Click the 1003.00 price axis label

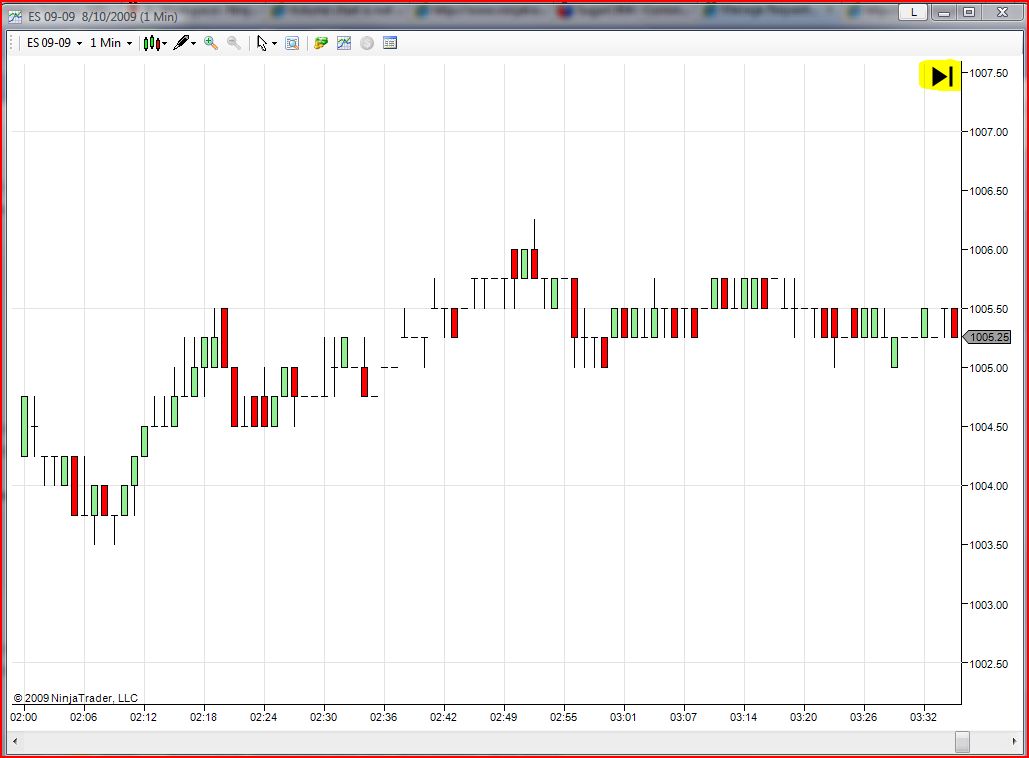coord(988,605)
